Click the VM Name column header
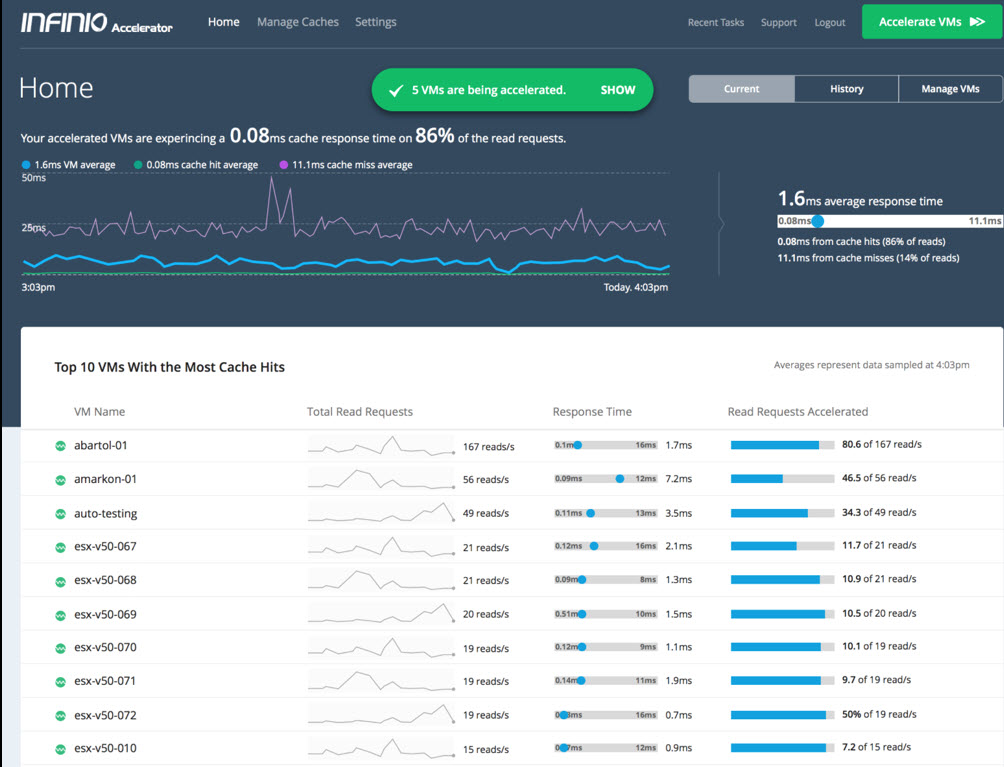The height and width of the screenshot is (767, 1004). [99, 412]
